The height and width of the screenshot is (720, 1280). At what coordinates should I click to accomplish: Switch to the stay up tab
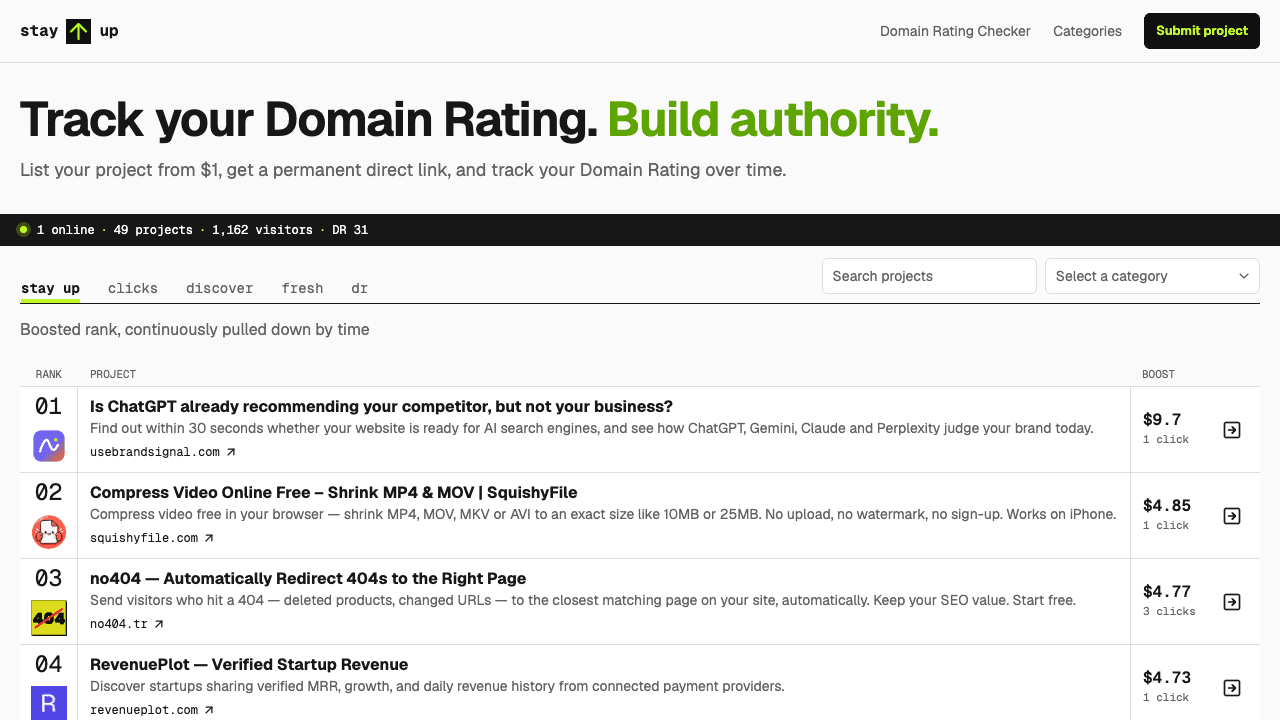pos(50,288)
